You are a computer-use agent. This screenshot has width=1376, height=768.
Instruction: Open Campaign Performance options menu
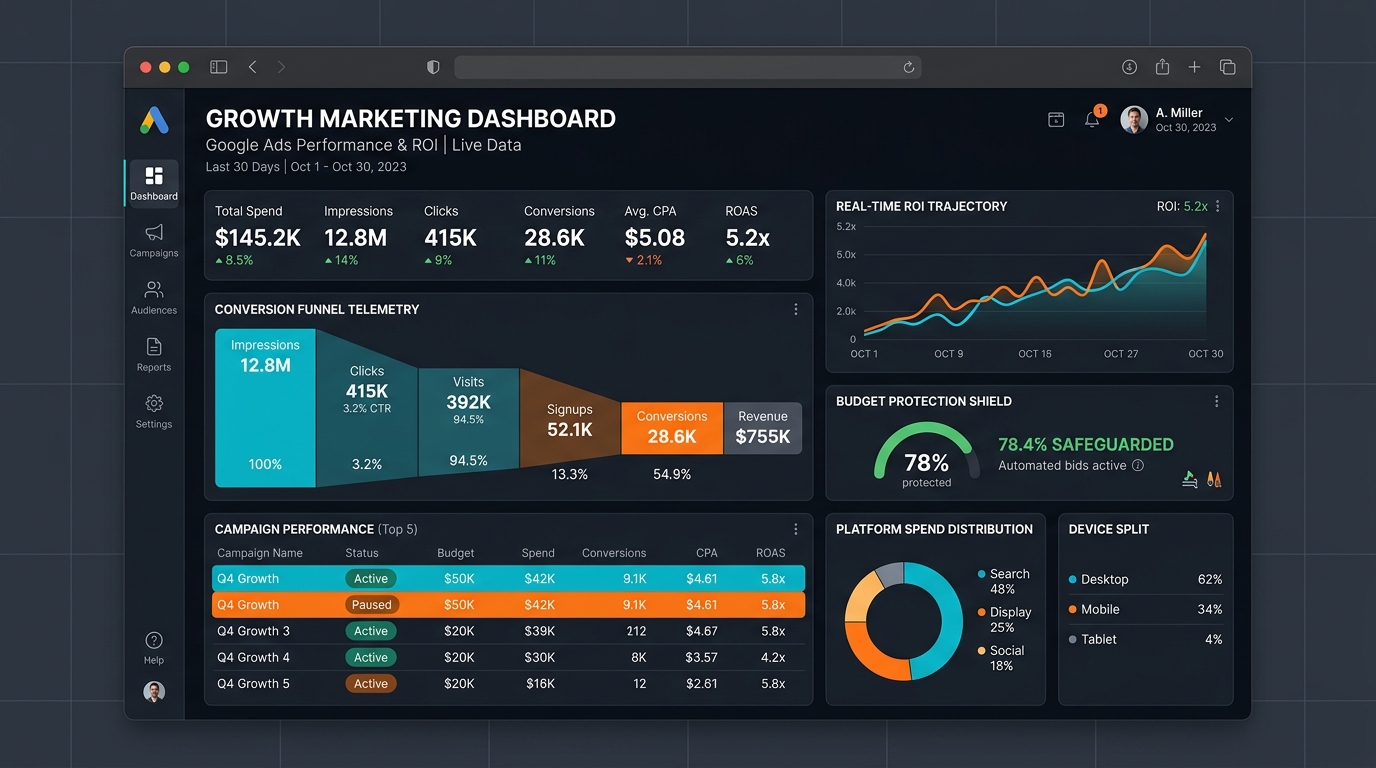point(796,529)
